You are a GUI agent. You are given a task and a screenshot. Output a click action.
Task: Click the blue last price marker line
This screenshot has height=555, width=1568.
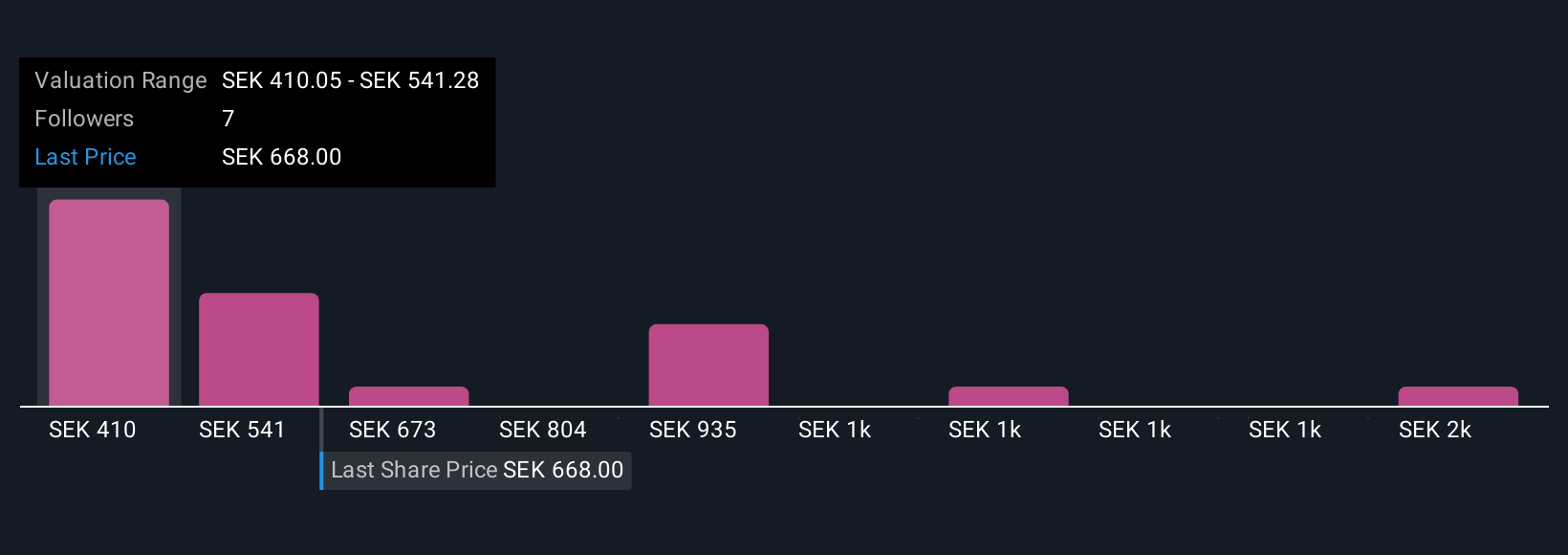point(321,448)
